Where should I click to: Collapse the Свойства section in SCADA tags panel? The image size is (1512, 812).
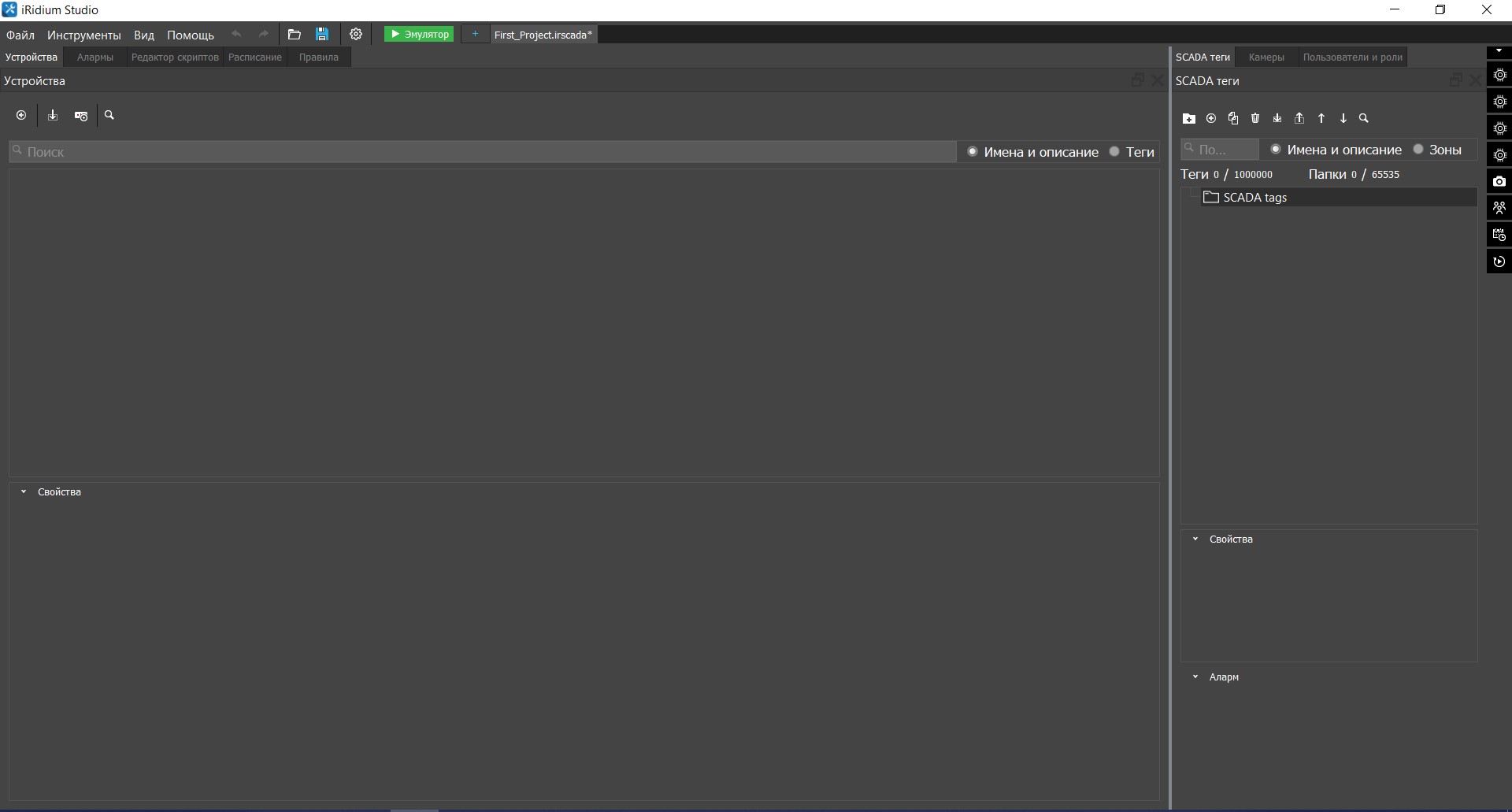[x=1195, y=539]
